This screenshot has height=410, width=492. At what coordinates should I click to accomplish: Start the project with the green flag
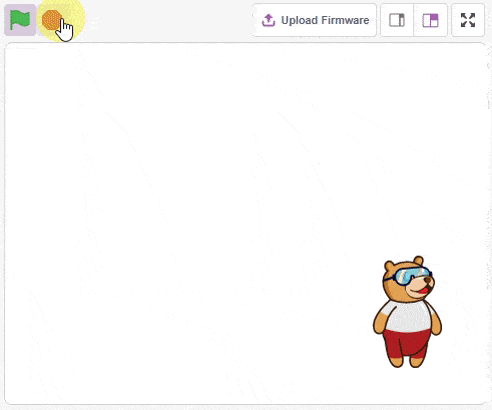click(x=20, y=20)
